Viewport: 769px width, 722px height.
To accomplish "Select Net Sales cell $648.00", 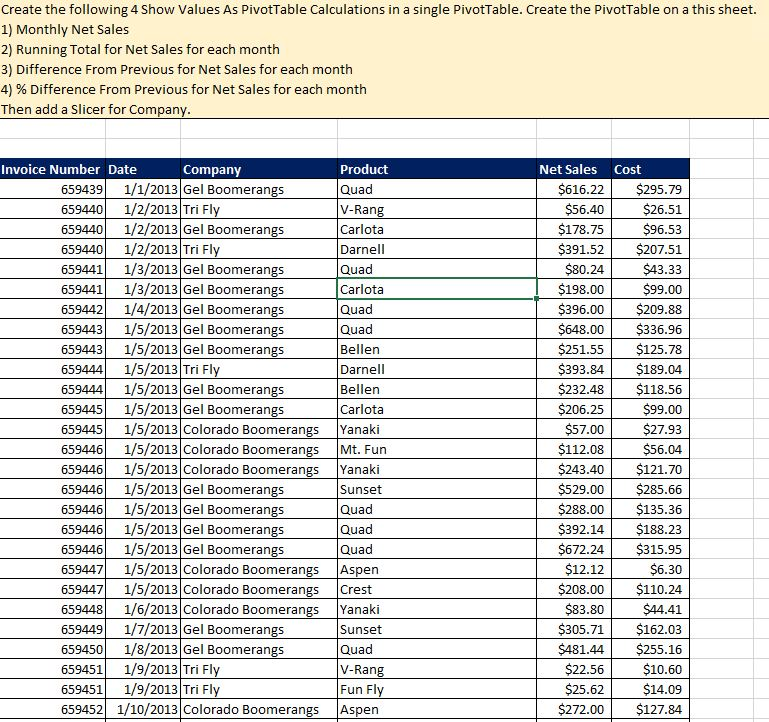I will [574, 330].
